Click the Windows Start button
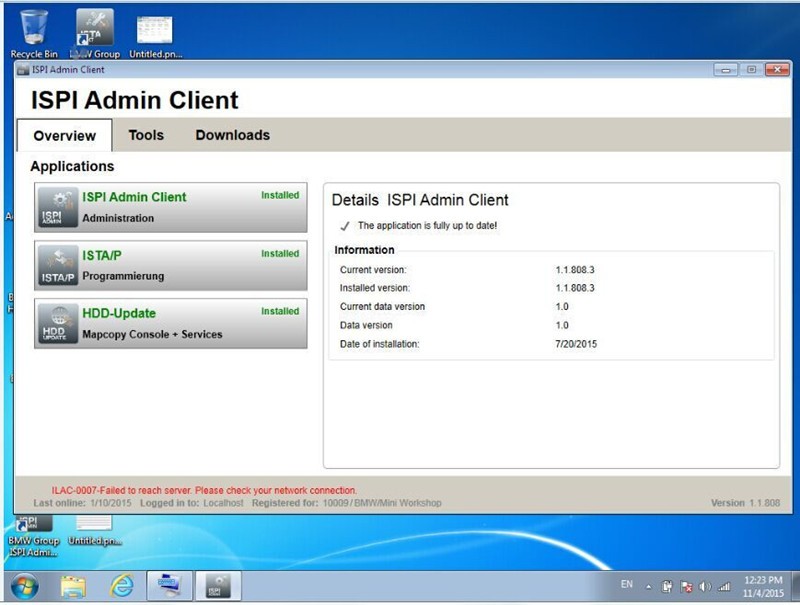This screenshot has height=605, width=800. tap(22, 586)
